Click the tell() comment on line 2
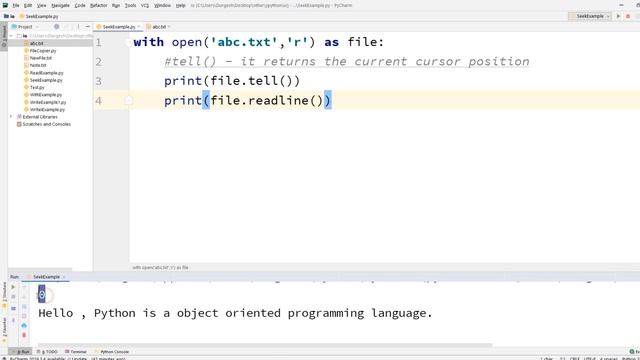 [347, 62]
